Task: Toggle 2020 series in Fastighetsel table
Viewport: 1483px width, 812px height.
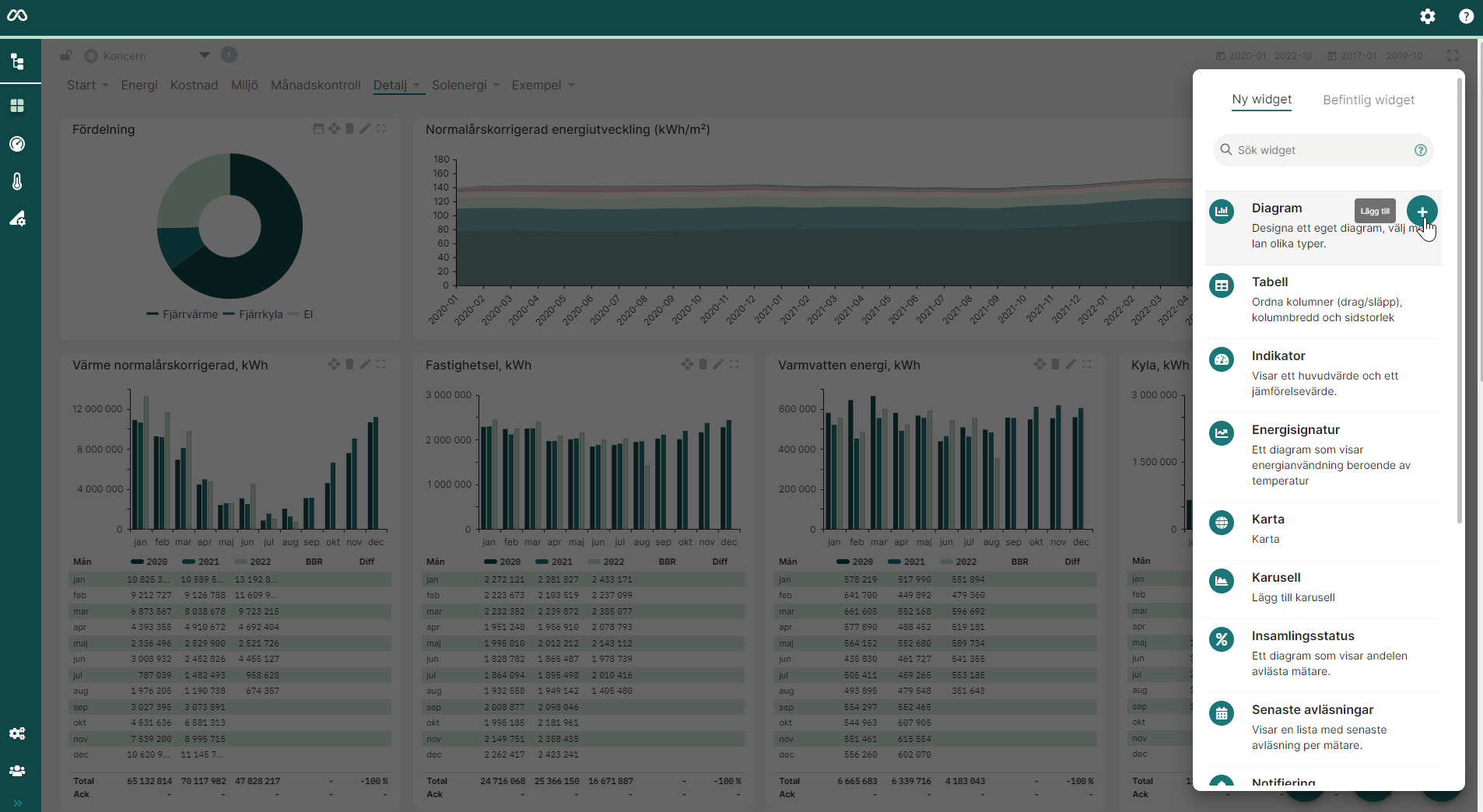Action: (x=502, y=562)
